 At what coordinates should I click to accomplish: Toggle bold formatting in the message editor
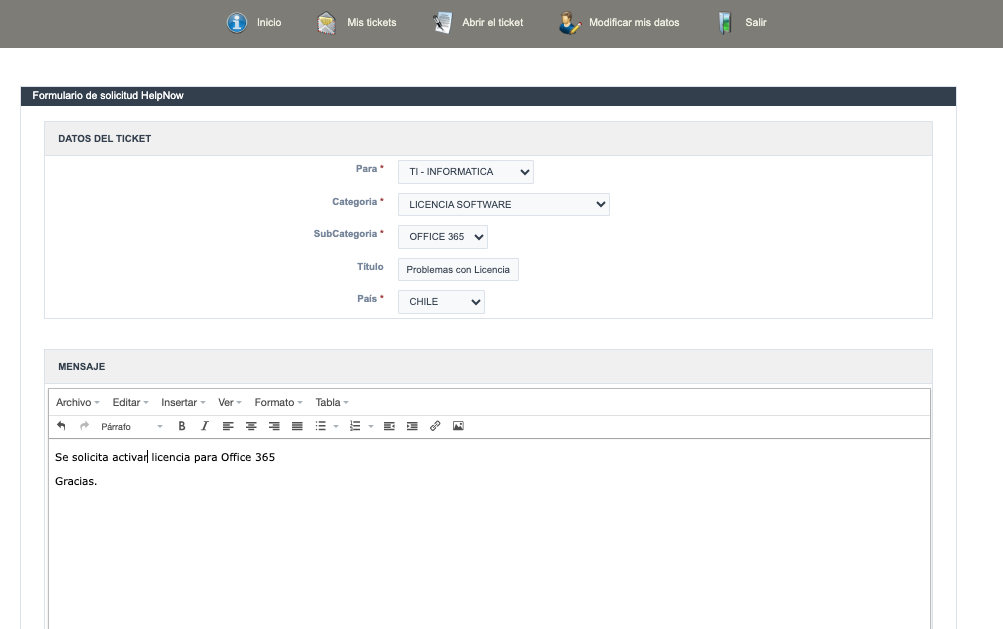182,426
